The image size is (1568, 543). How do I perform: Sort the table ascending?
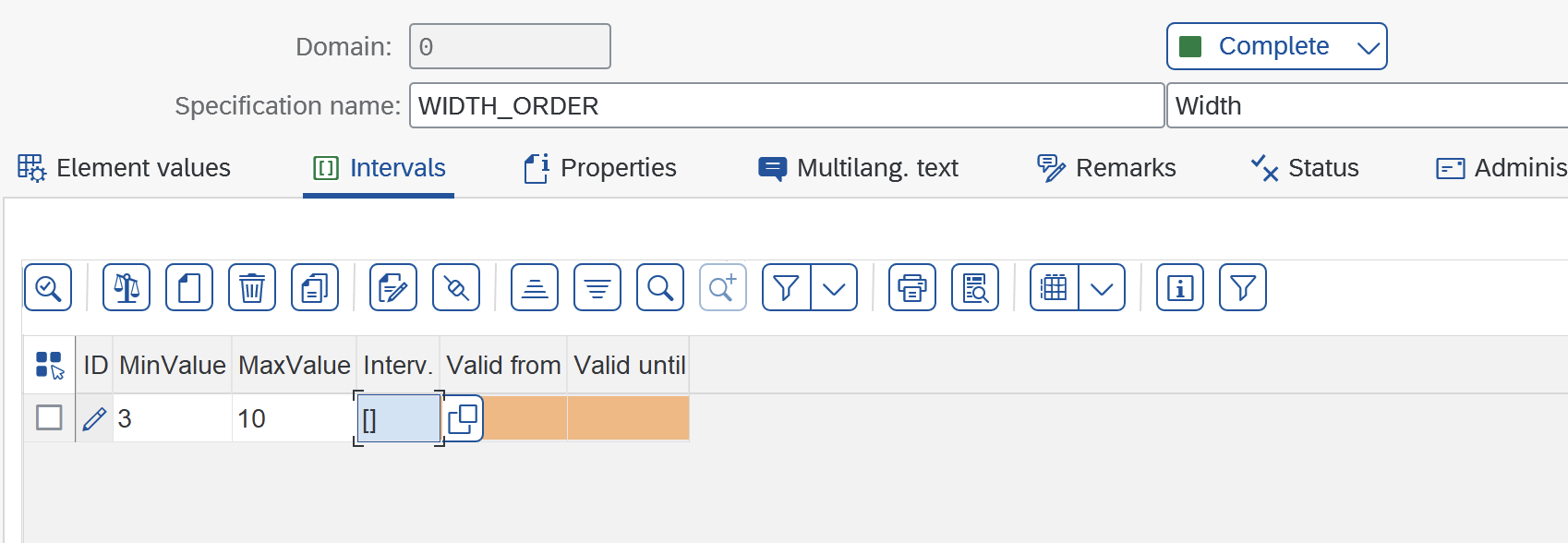click(x=535, y=287)
